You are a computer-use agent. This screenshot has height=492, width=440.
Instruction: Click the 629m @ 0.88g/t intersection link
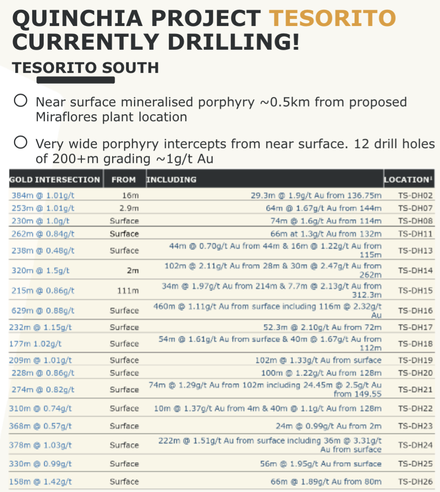click(43, 310)
